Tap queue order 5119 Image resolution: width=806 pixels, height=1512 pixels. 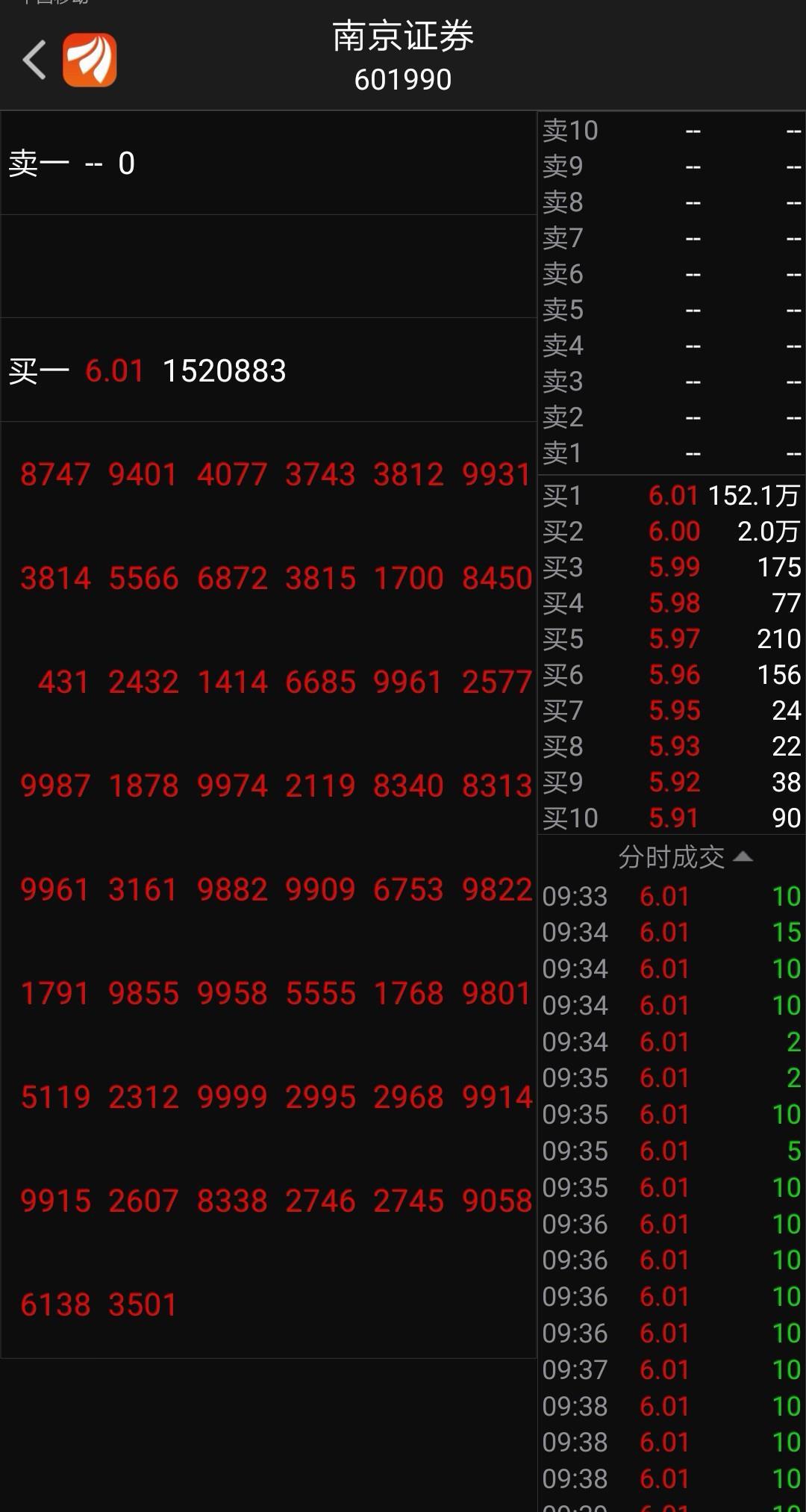click(55, 1097)
